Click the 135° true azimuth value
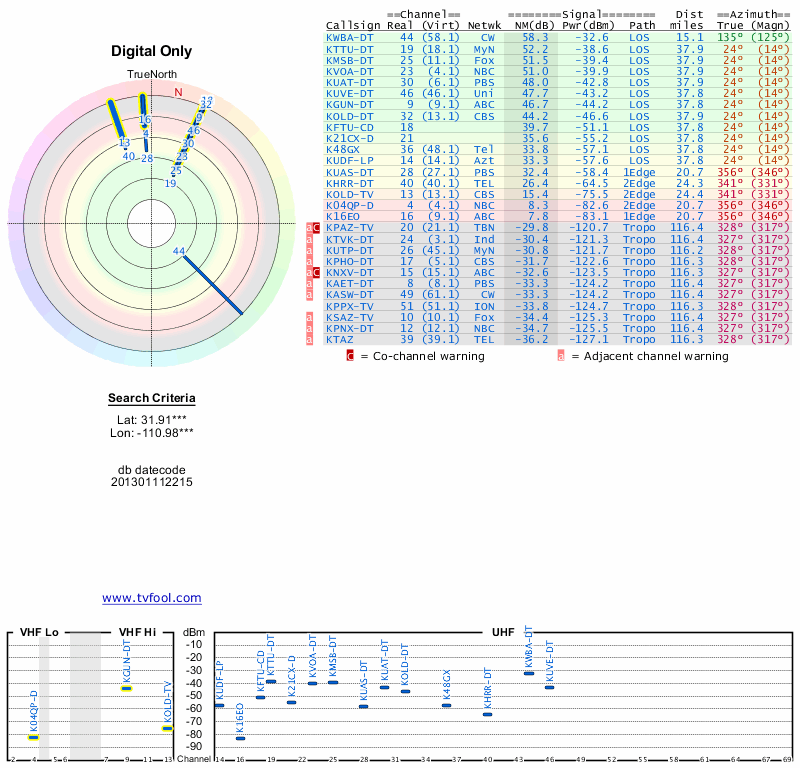Screen dimensions: 800x768 point(730,37)
